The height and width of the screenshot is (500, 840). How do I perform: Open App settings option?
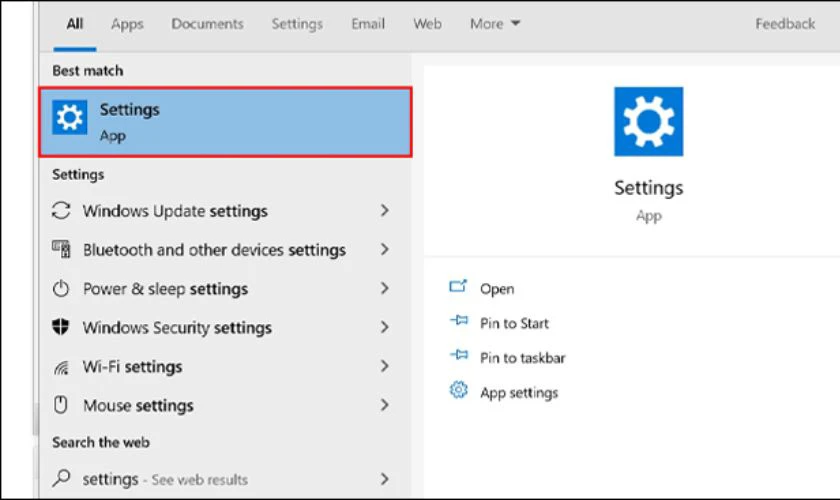pyautogui.click(x=519, y=392)
